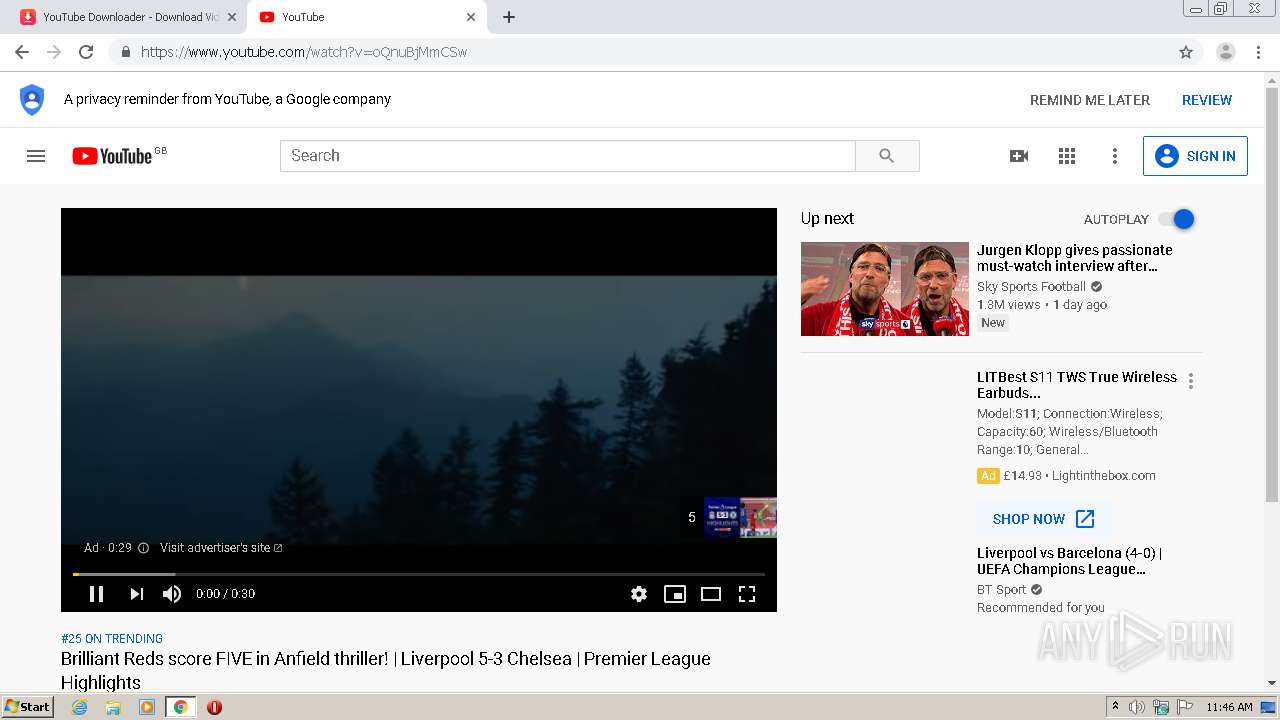
Task: Click Visit advertiser's site link
Action: coord(221,548)
